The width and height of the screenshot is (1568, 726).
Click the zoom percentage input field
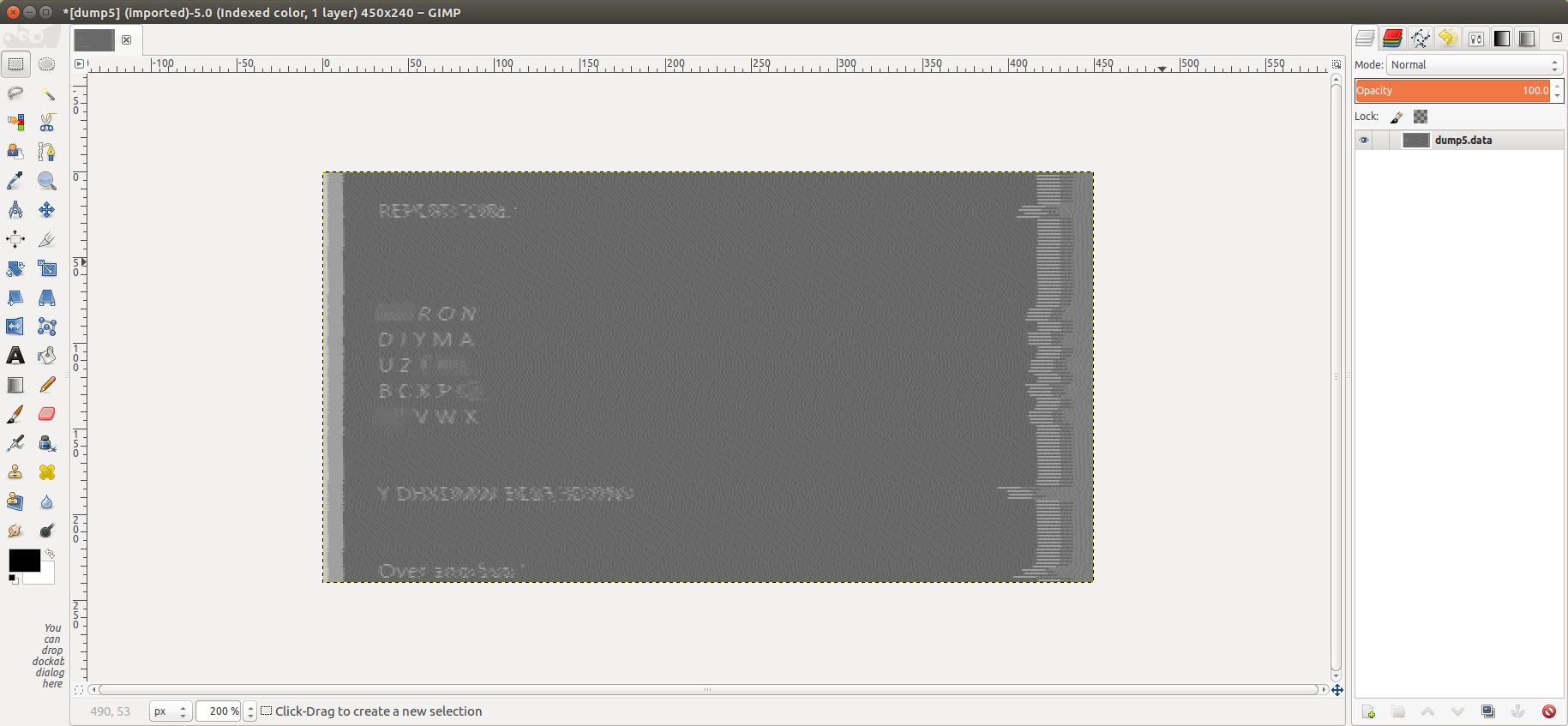(x=219, y=711)
